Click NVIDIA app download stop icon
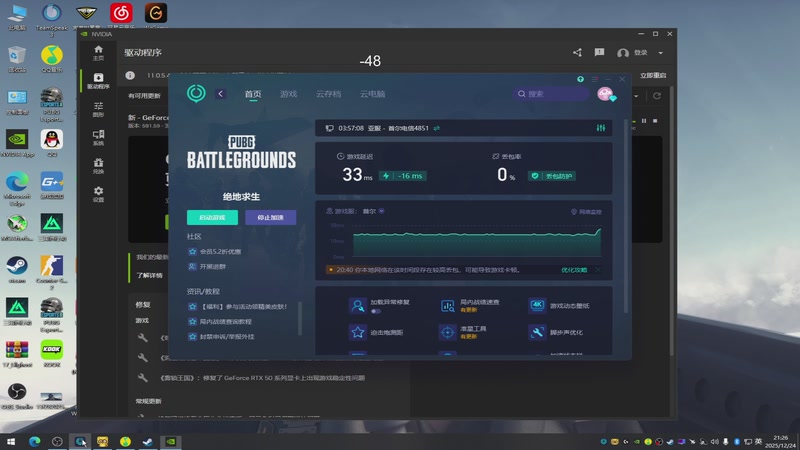This screenshot has width=800, height=450. click(655, 121)
